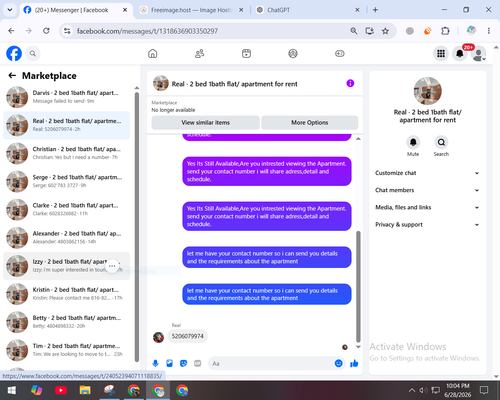
Task: Click the conversation list scrollbar
Action: tap(137, 227)
